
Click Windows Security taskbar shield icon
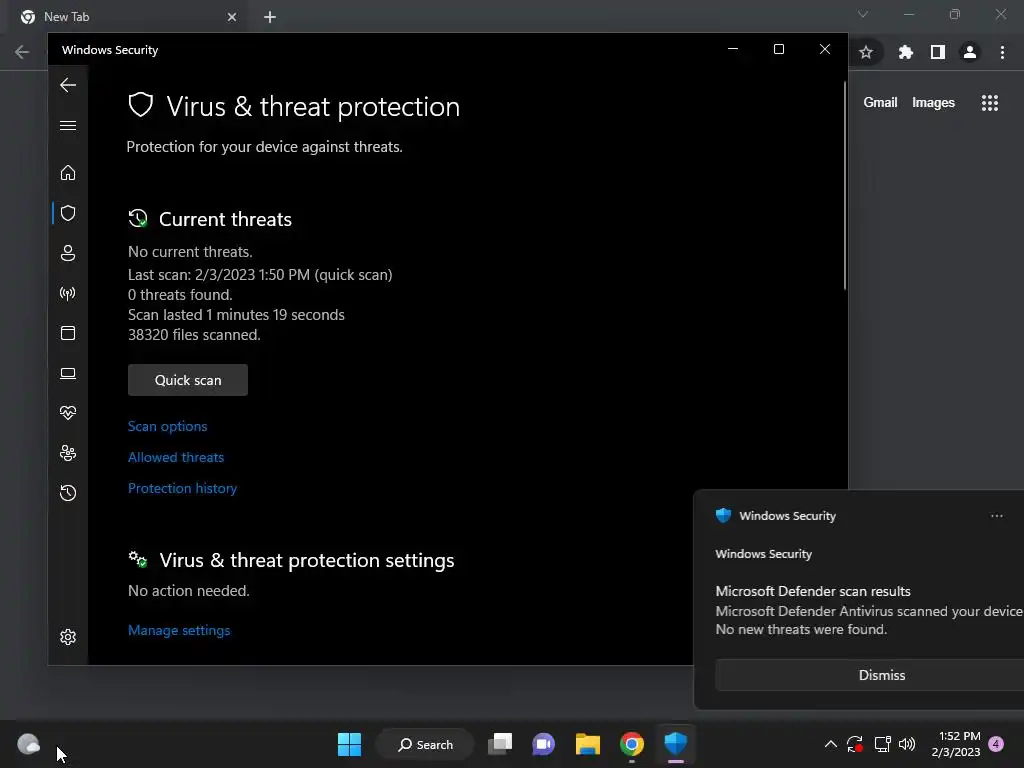tap(675, 744)
